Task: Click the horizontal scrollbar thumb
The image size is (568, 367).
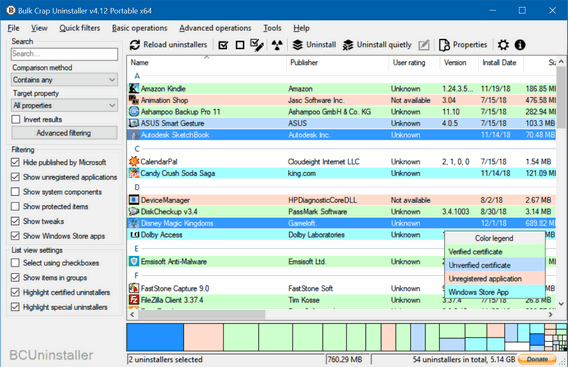Action: [x=202, y=314]
